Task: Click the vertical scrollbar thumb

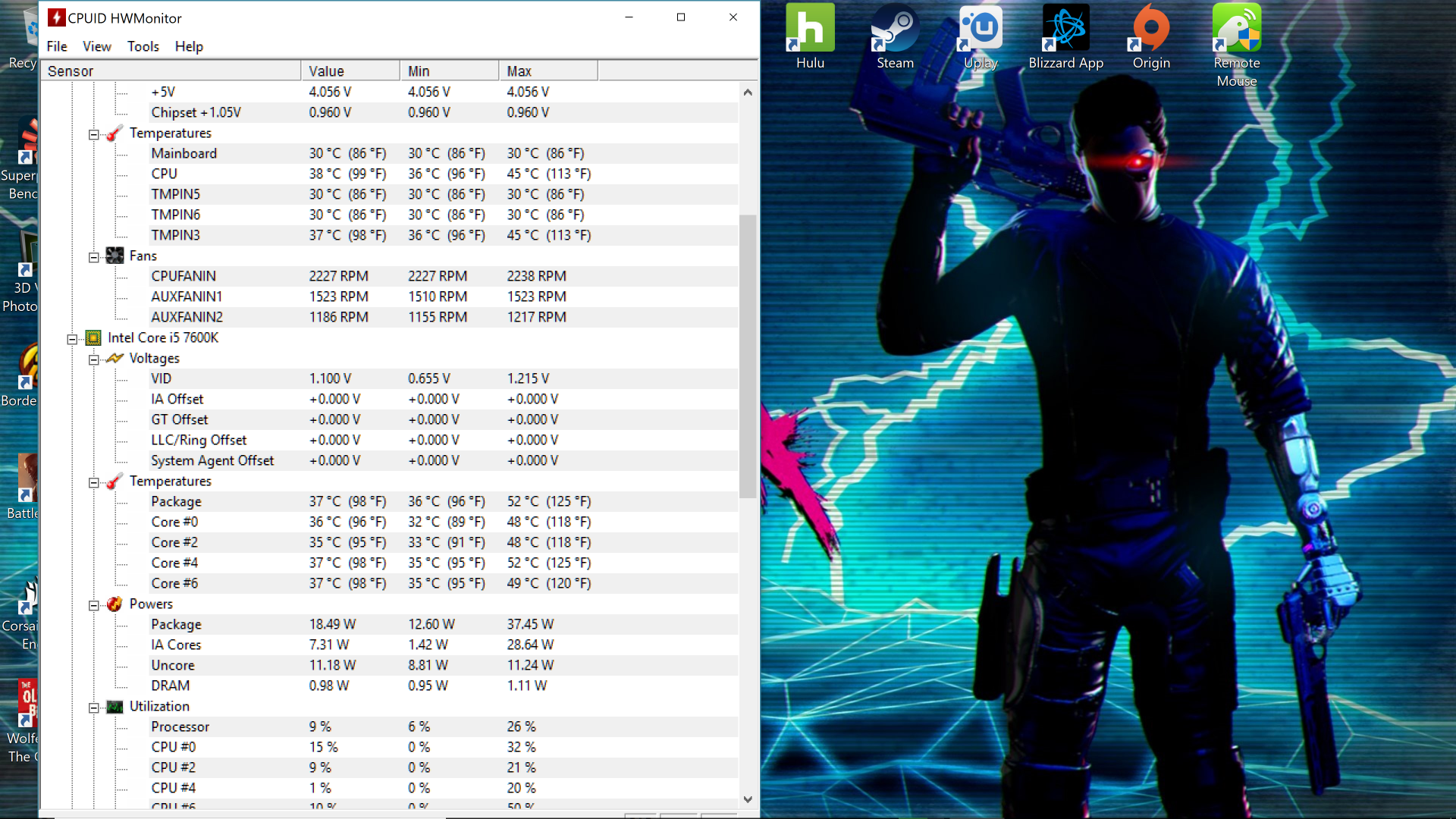Action: 748,356
